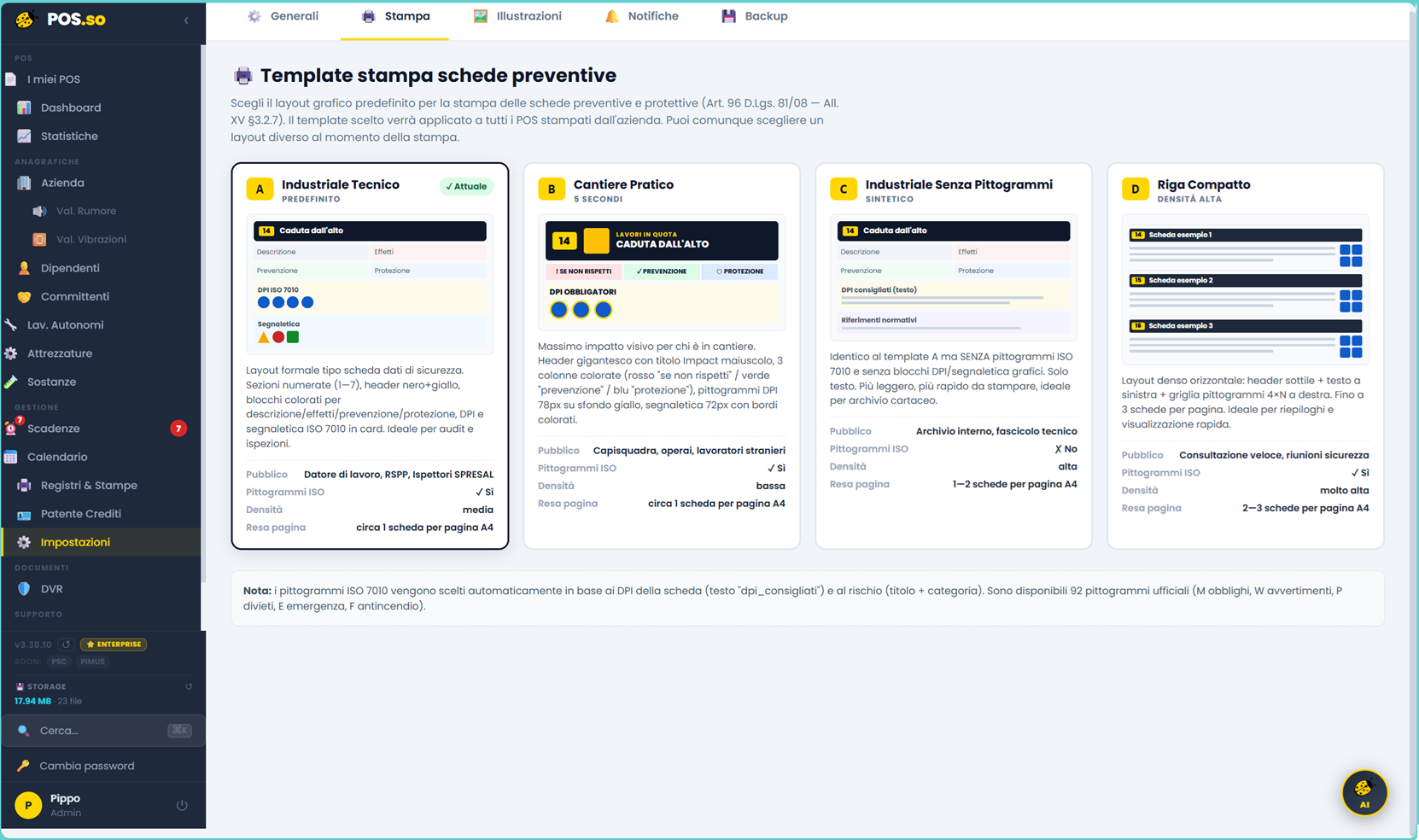Viewport: 1419px width, 840px height.
Task: Click Cambia password key icon
Action: coord(23,766)
